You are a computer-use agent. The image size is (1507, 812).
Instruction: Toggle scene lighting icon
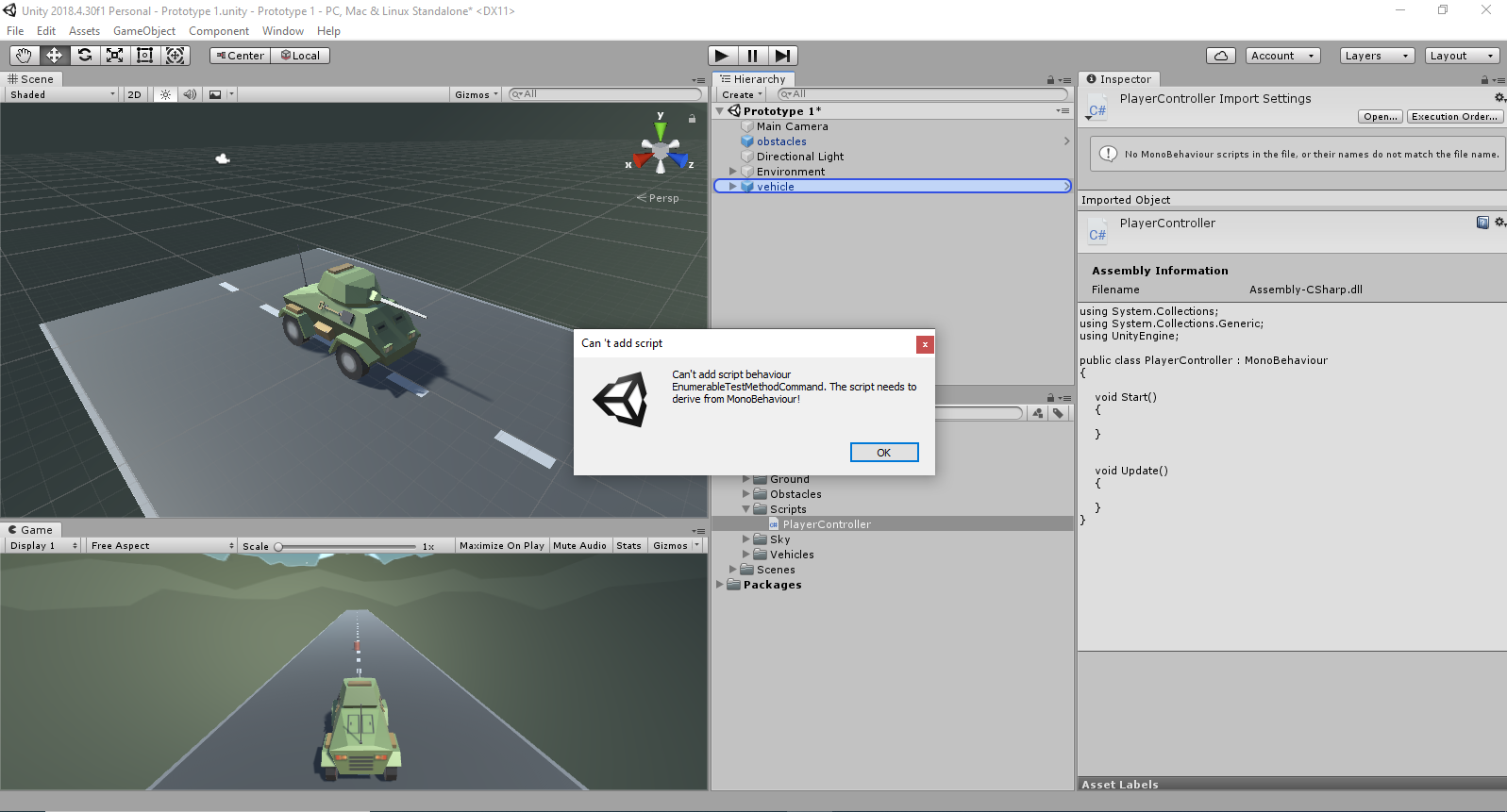click(165, 94)
